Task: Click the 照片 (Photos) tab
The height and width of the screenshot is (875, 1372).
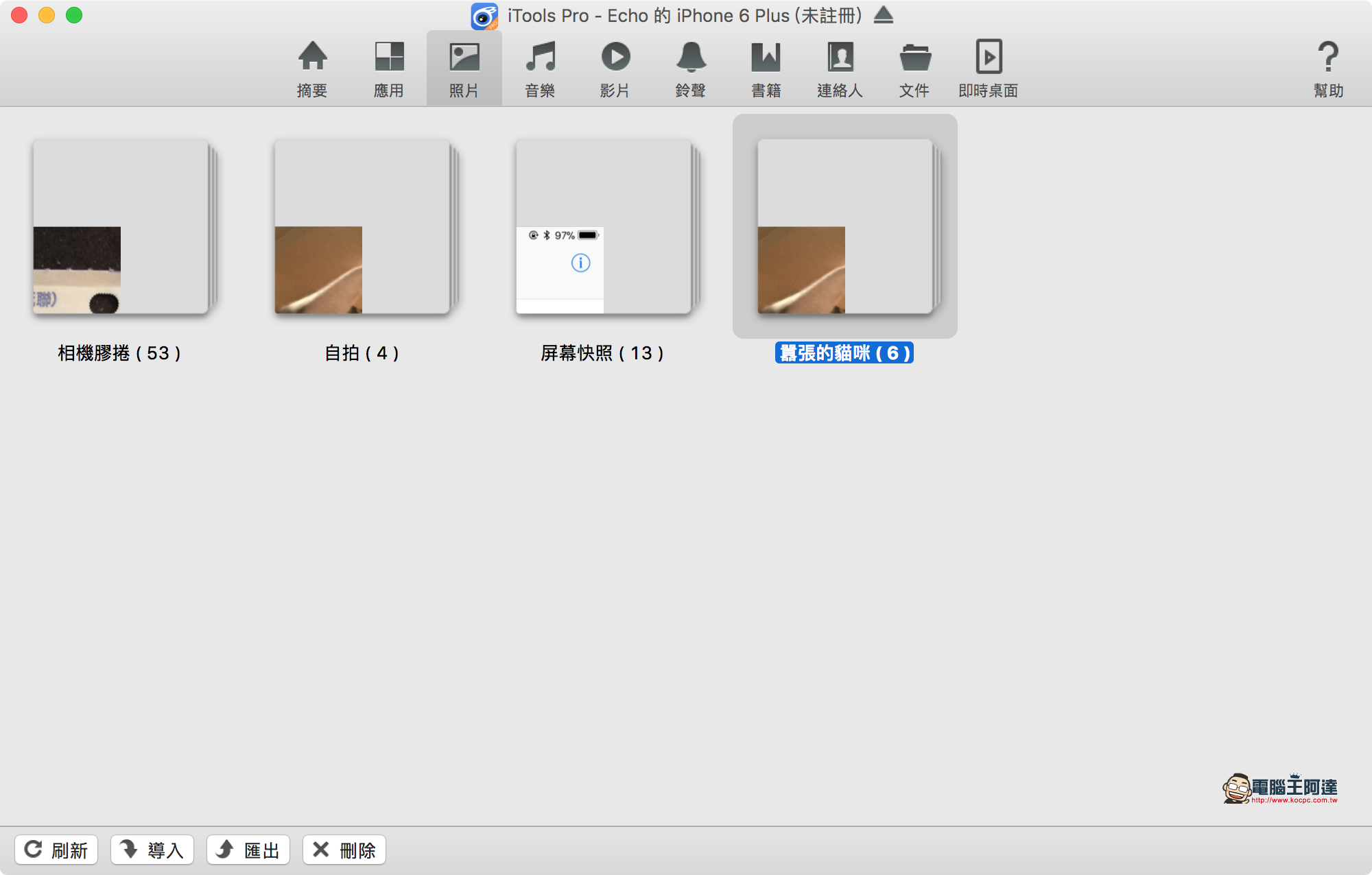Action: pyautogui.click(x=463, y=69)
